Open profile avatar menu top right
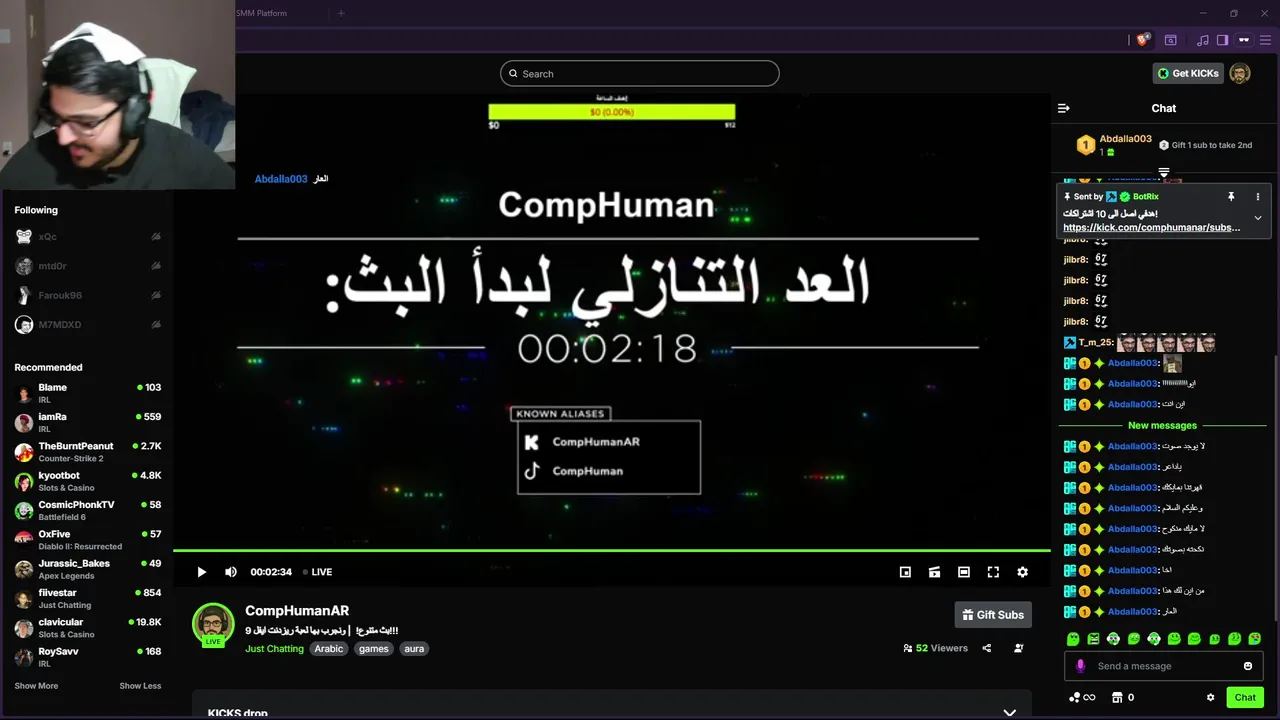The image size is (1280, 720). click(1240, 73)
